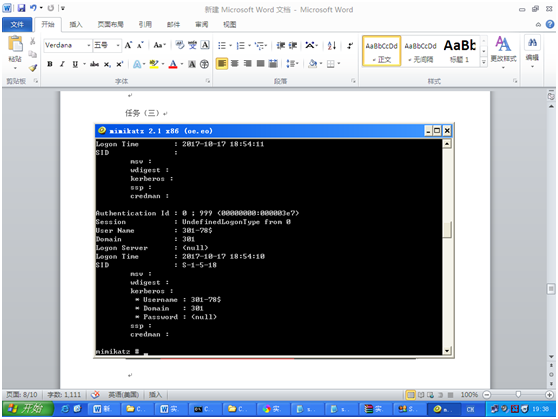558x419 pixels.
Task: Toggle Bold formatting
Action: coord(50,64)
